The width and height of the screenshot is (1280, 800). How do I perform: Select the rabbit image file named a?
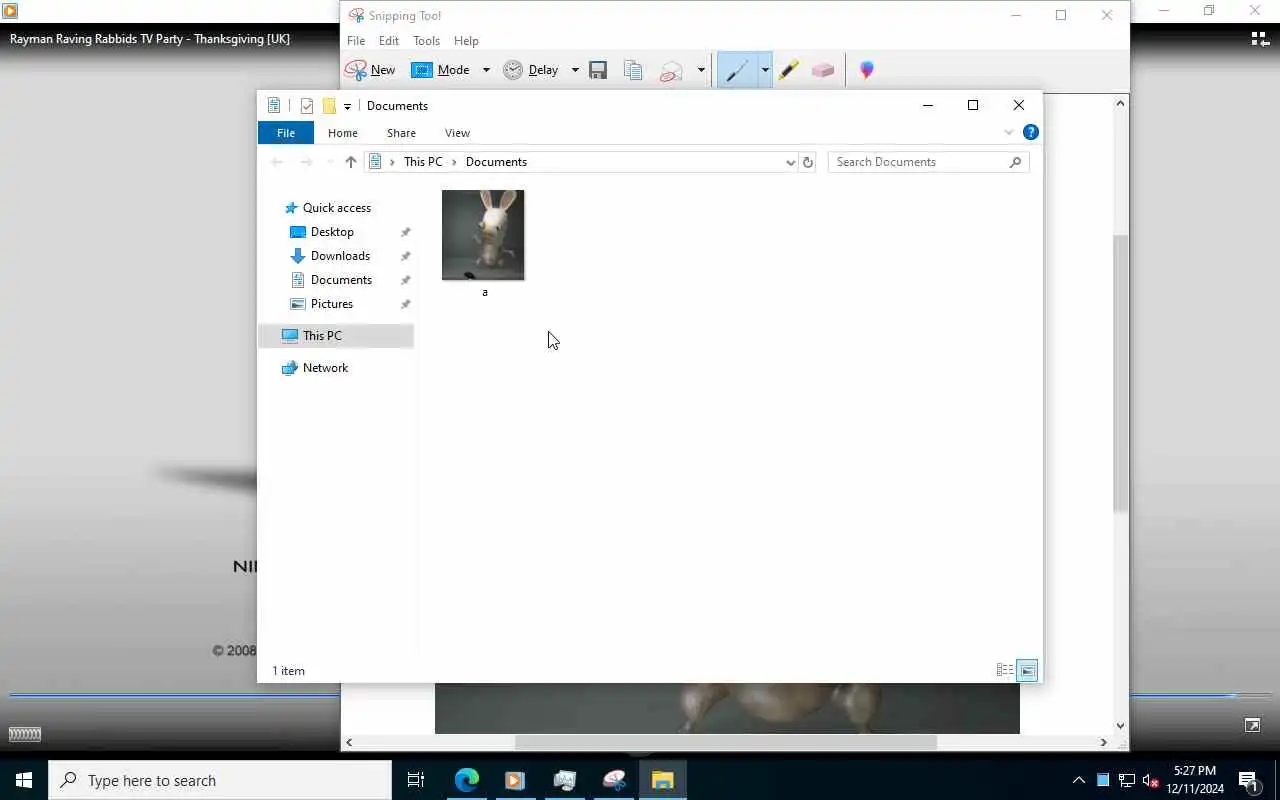(483, 243)
